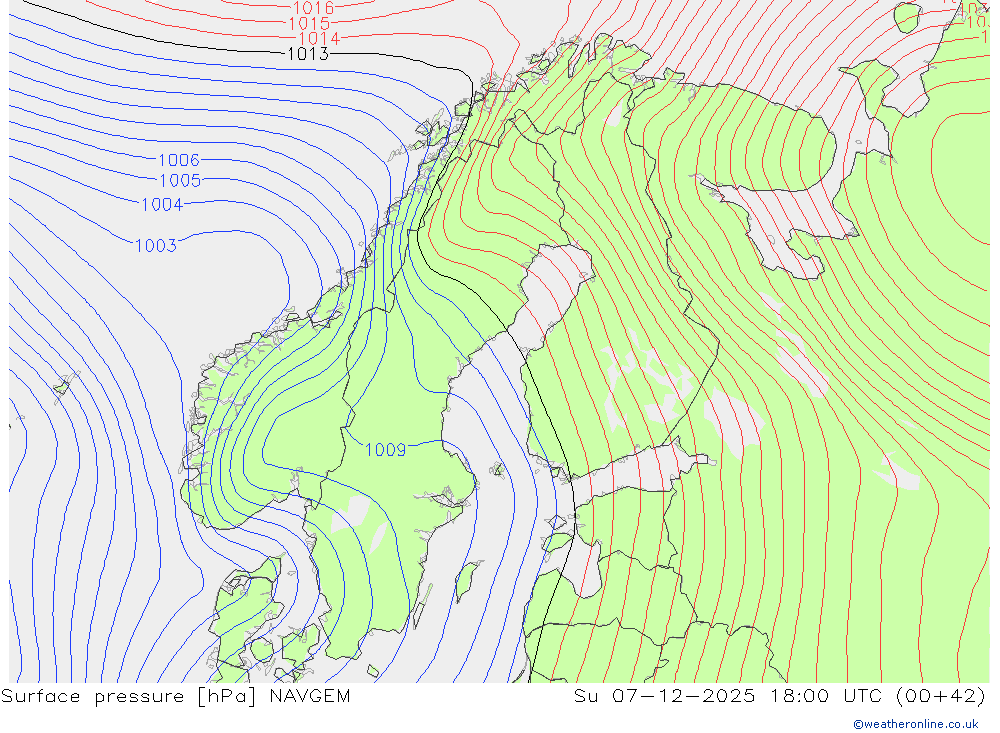The height and width of the screenshot is (733, 1000).
Task: Click the 18:00 UTC (00+42) time text
Action: click(x=878, y=696)
